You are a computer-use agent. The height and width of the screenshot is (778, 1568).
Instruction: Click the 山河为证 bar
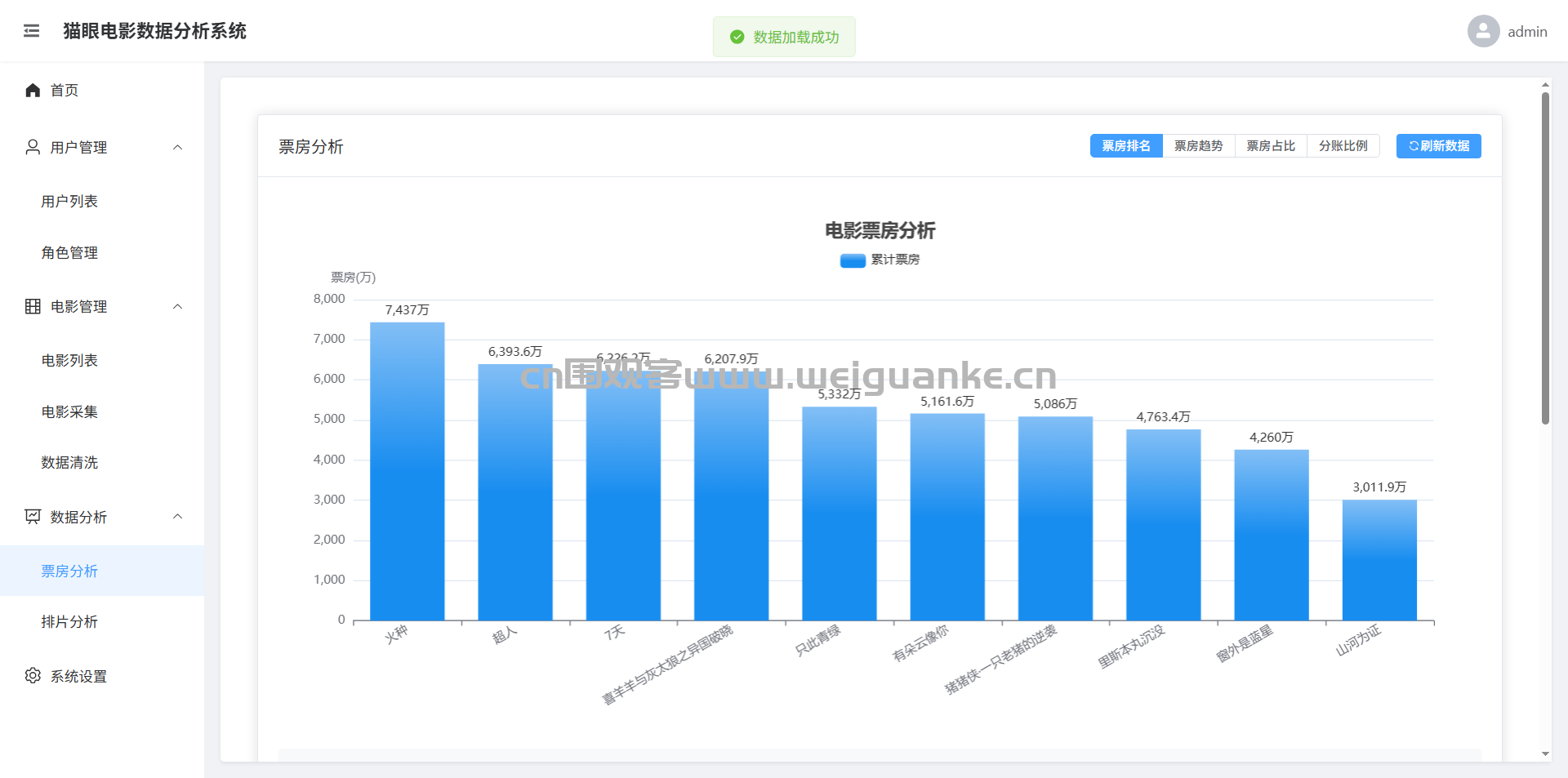[1379, 560]
